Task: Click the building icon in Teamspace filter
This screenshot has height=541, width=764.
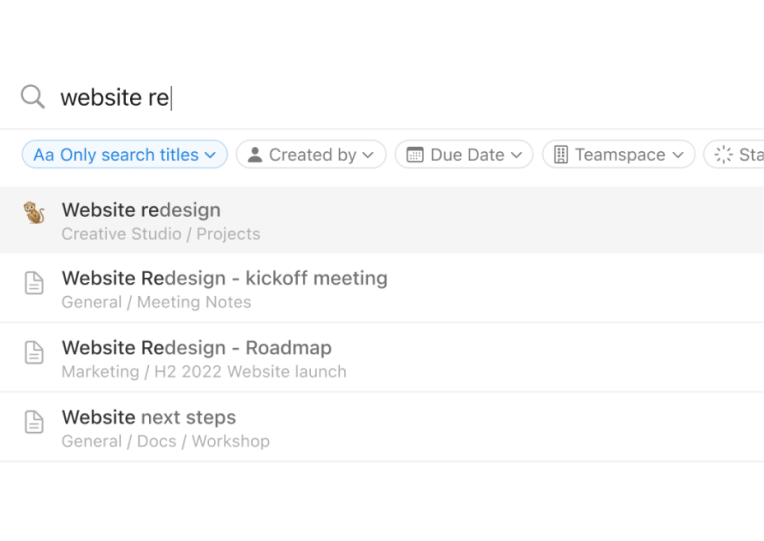Action: coord(561,155)
